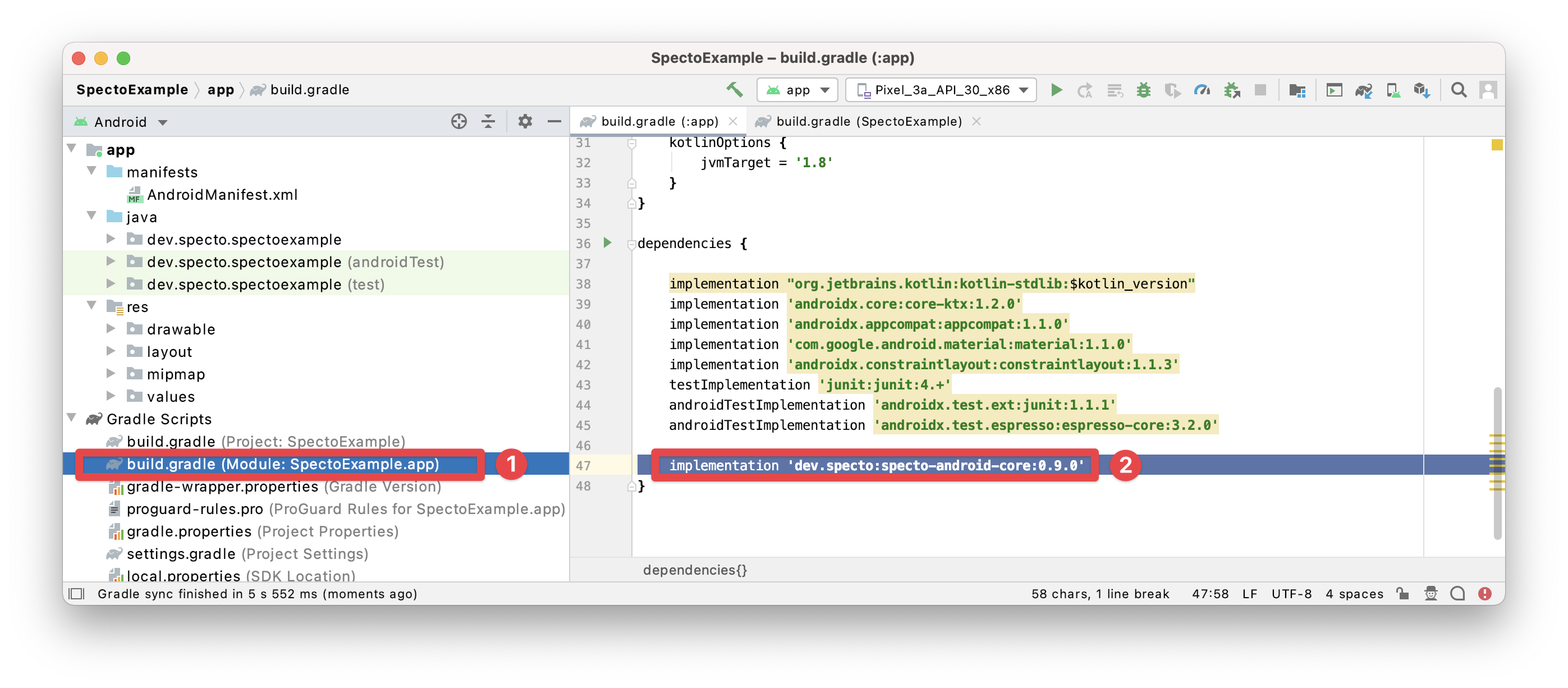Open Search Everywhere magnifier icon

tap(1459, 90)
